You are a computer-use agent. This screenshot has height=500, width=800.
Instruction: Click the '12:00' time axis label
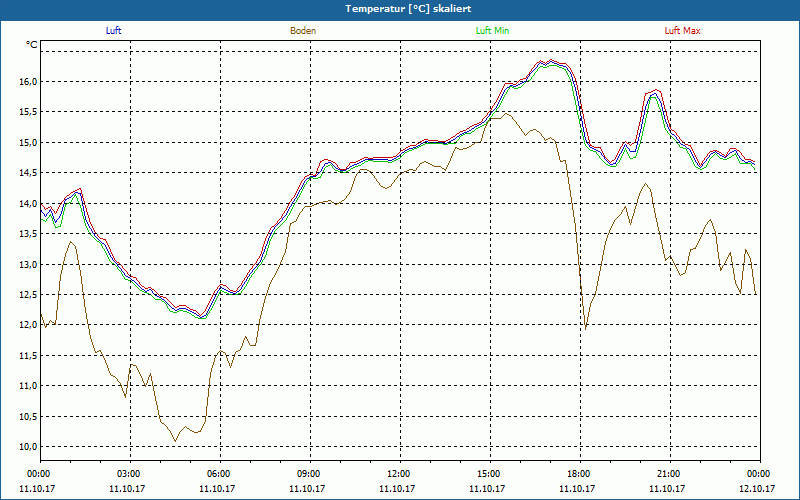pos(400,474)
